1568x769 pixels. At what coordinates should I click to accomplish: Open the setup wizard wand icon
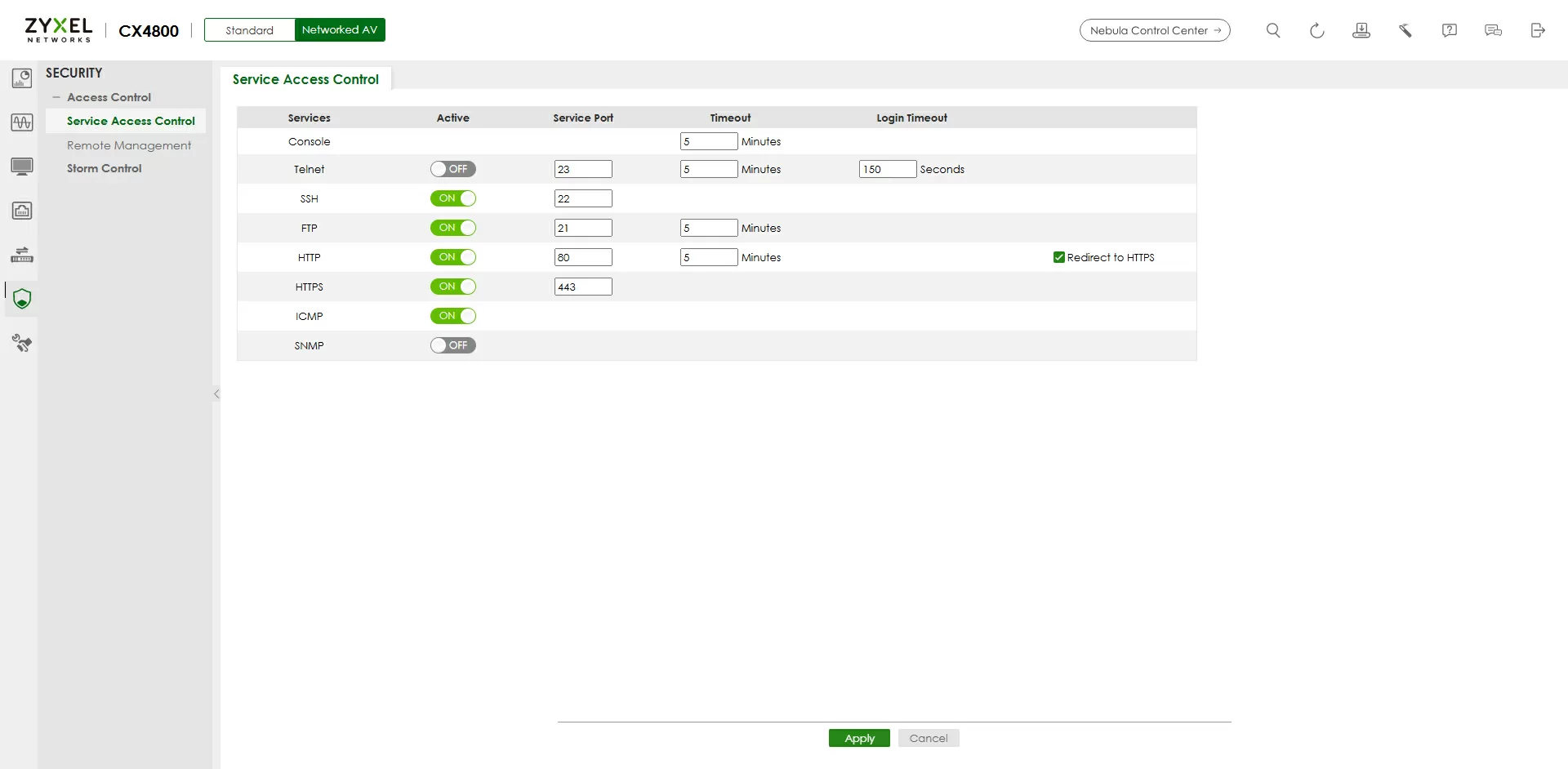coord(1405,30)
